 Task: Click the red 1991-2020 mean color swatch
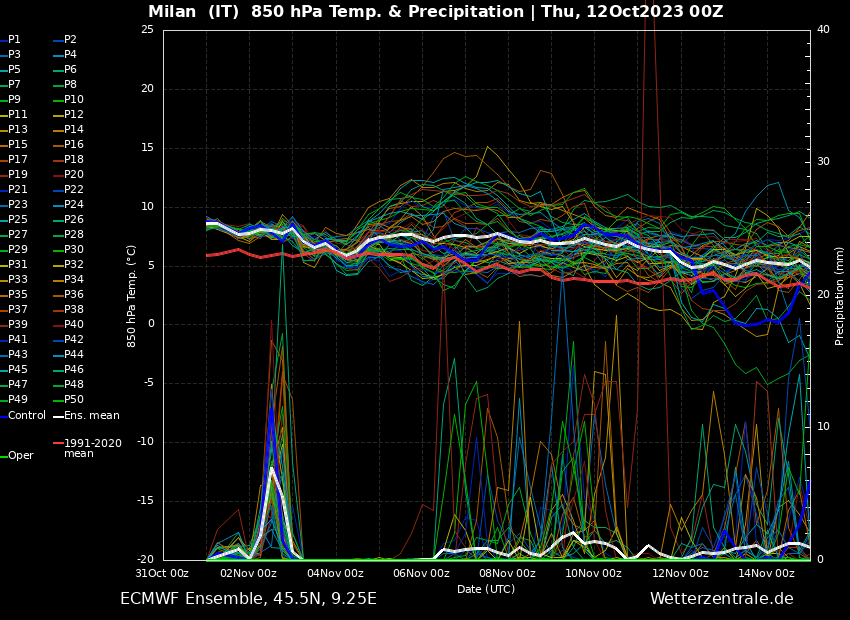(x=58, y=443)
